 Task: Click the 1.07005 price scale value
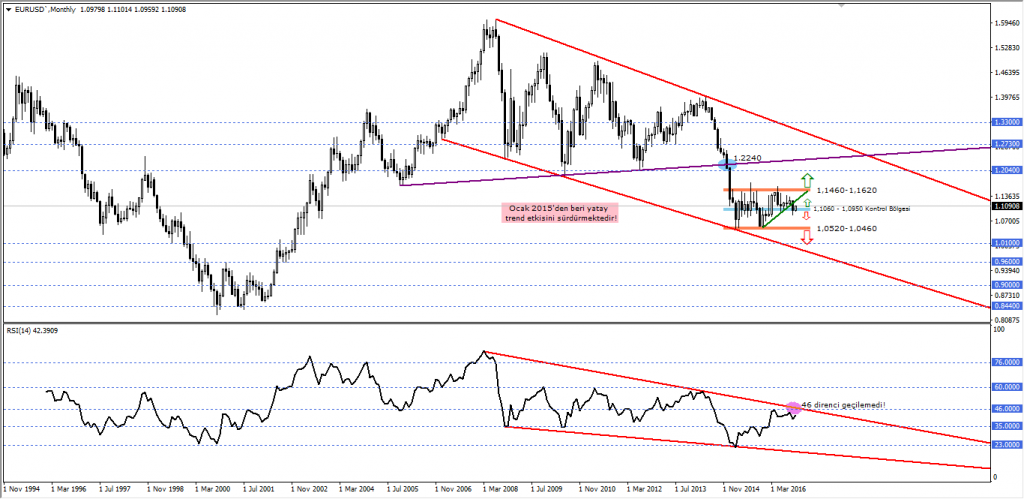(1006, 221)
